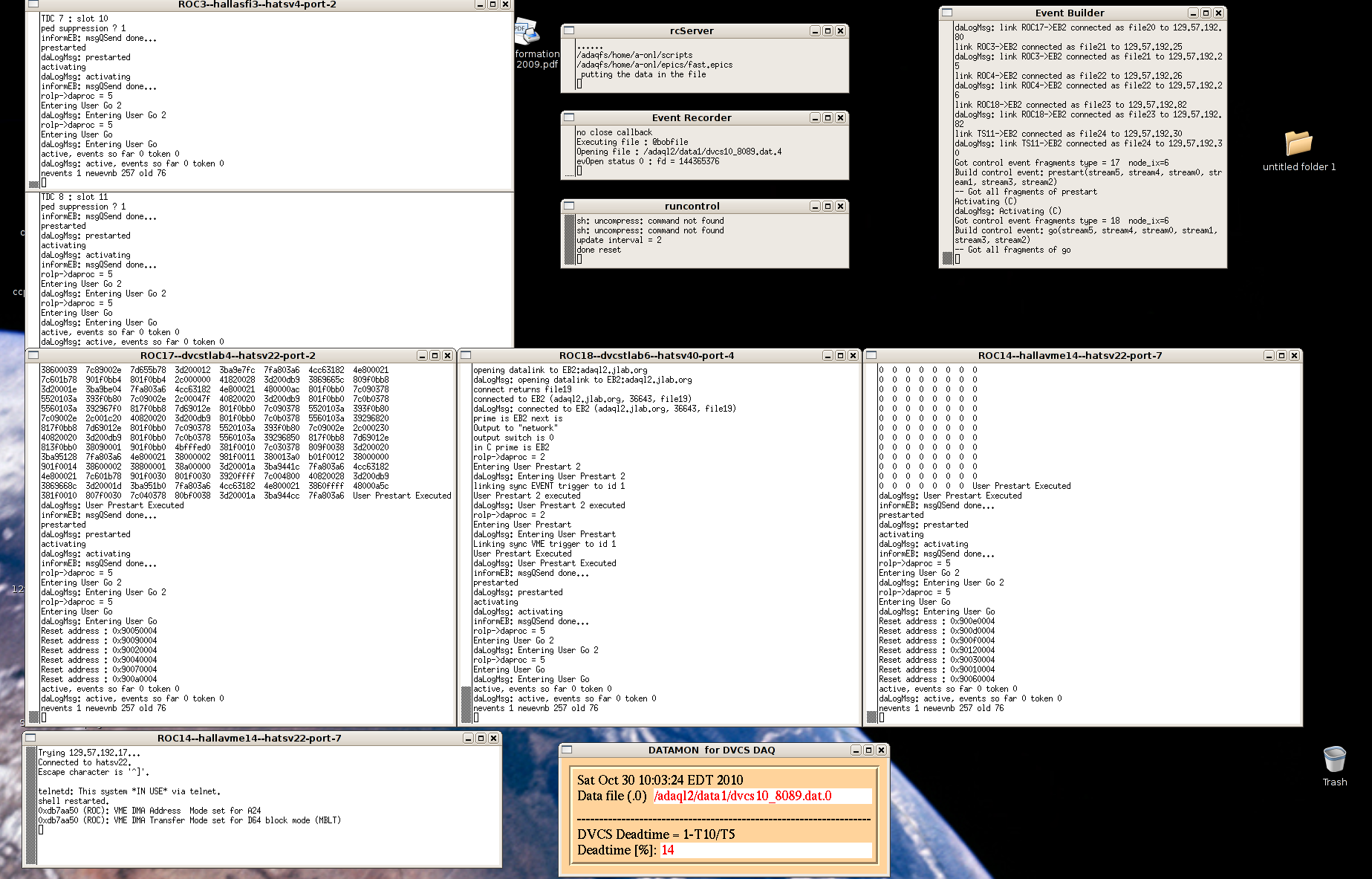Minimize the DATAMON for DVCS DAQ window

pyautogui.click(x=856, y=750)
